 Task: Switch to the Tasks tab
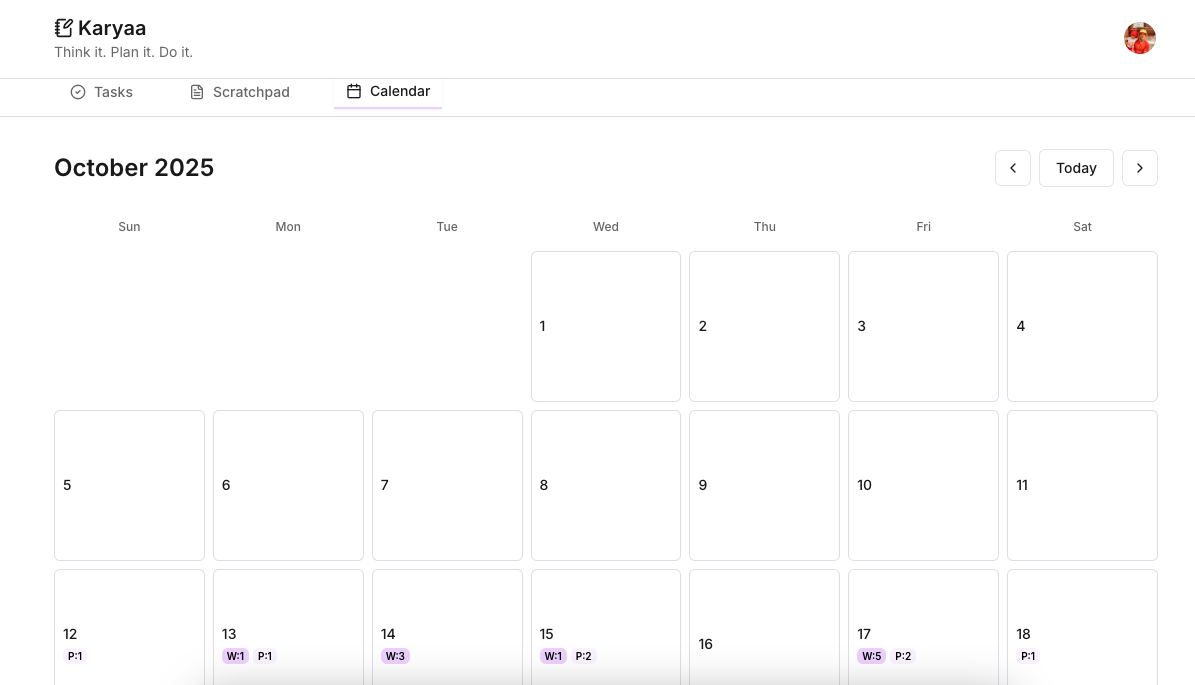[x=101, y=92]
